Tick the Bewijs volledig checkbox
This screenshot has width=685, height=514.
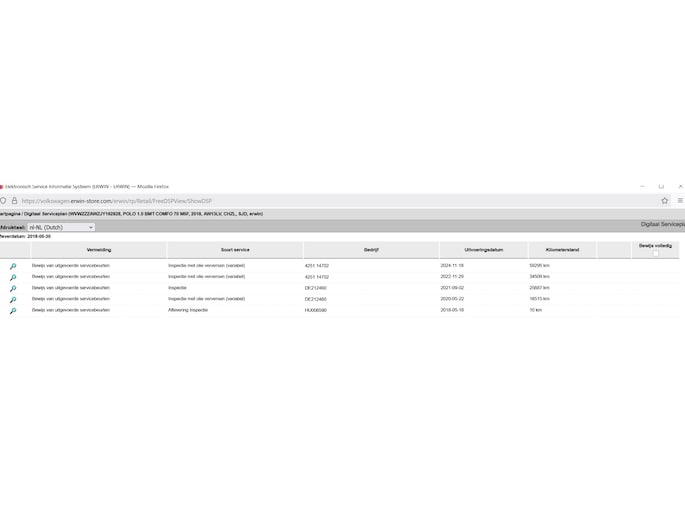click(x=656, y=253)
